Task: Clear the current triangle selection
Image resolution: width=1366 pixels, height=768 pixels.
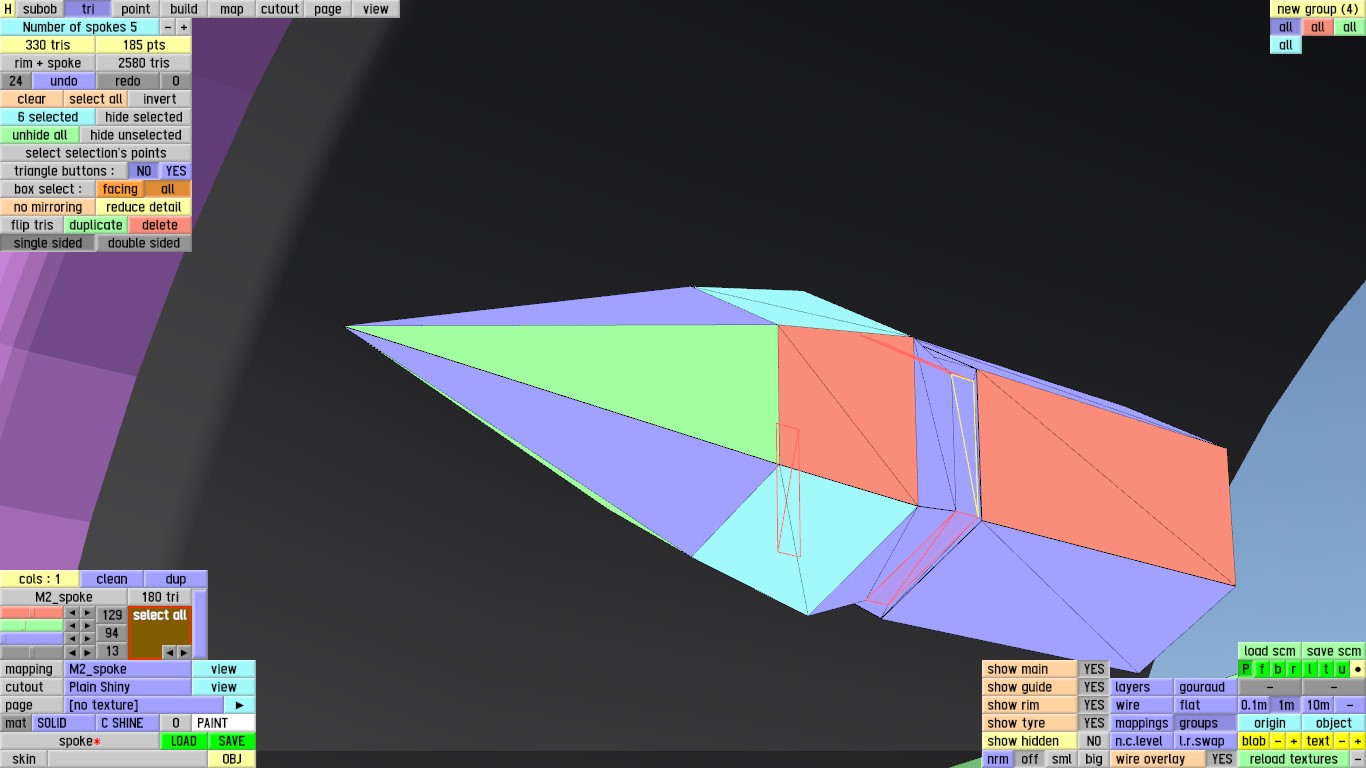Action: (32, 99)
